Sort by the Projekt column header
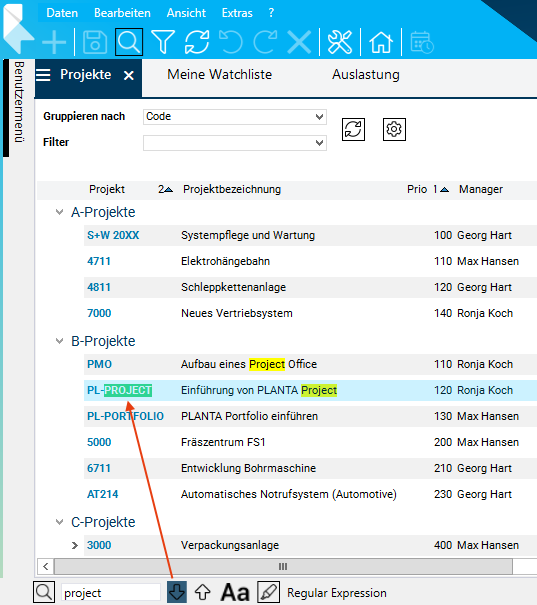Viewport: 537px width, 605px height. click(107, 189)
